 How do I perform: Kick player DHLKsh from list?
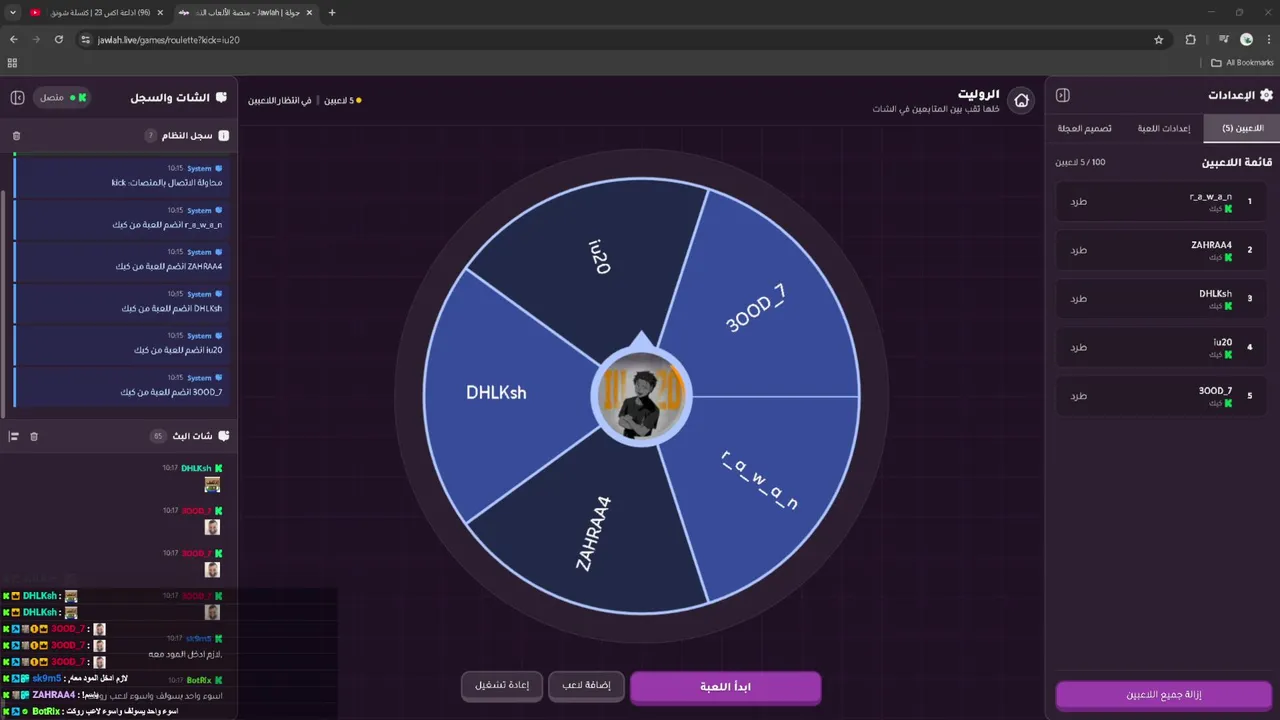[1078, 298]
